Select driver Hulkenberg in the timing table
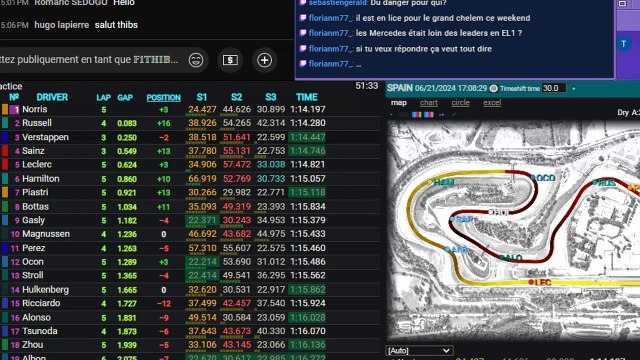 coord(45,290)
